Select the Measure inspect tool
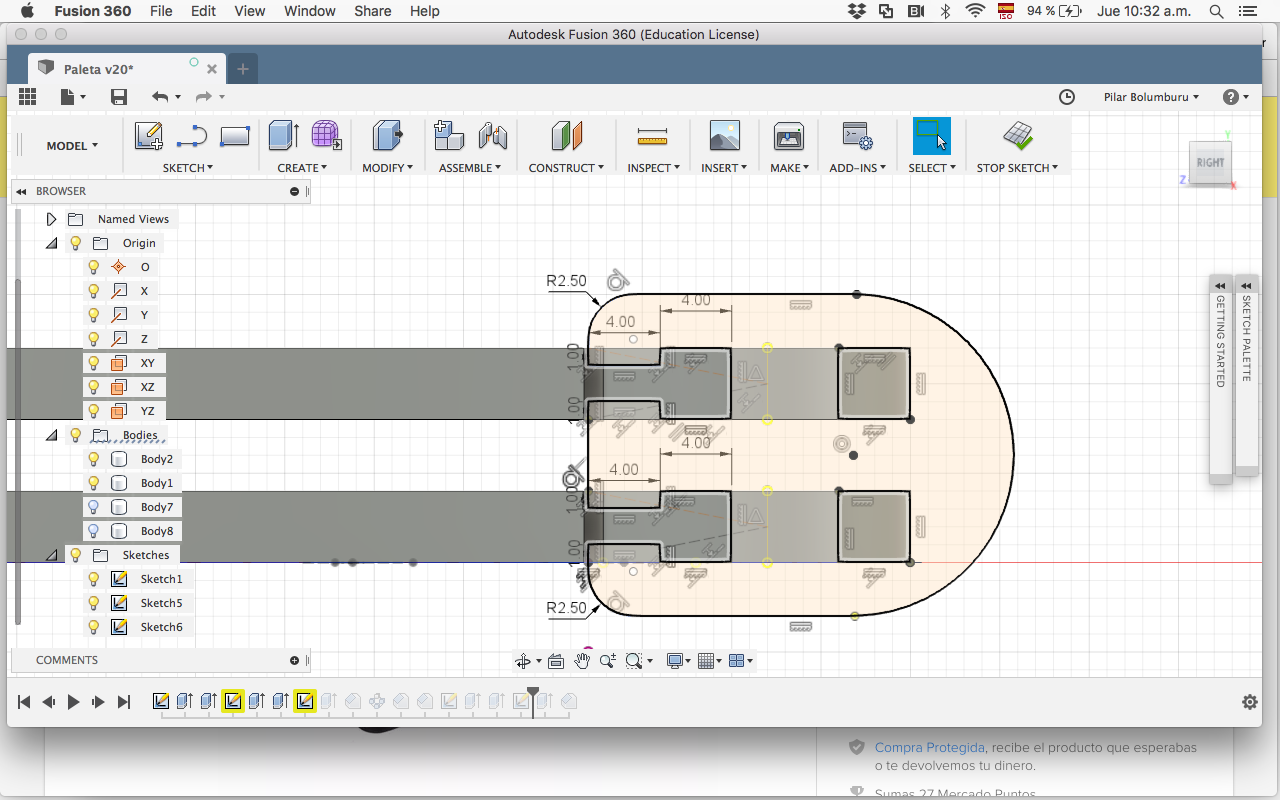The height and width of the screenshot is (800, 1280). click(x=652, y=137)
